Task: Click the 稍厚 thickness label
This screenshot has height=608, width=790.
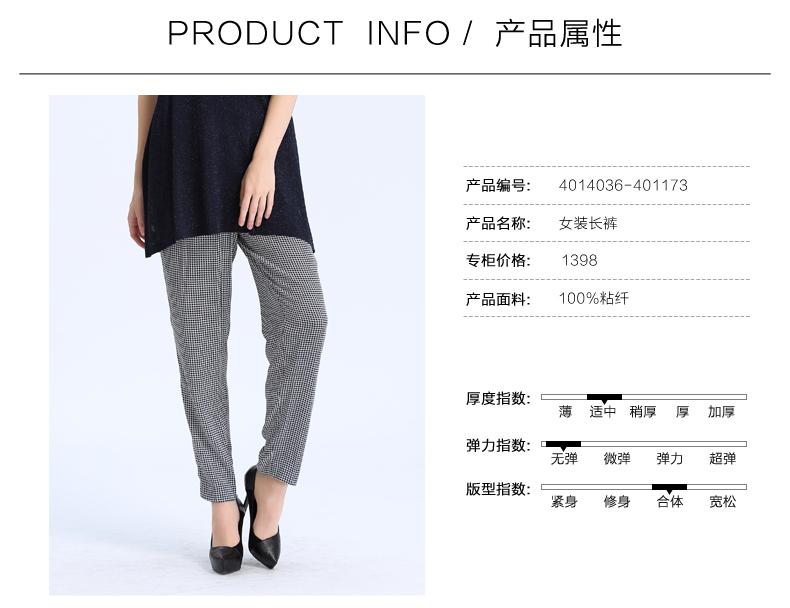Action: pos(643,412)
